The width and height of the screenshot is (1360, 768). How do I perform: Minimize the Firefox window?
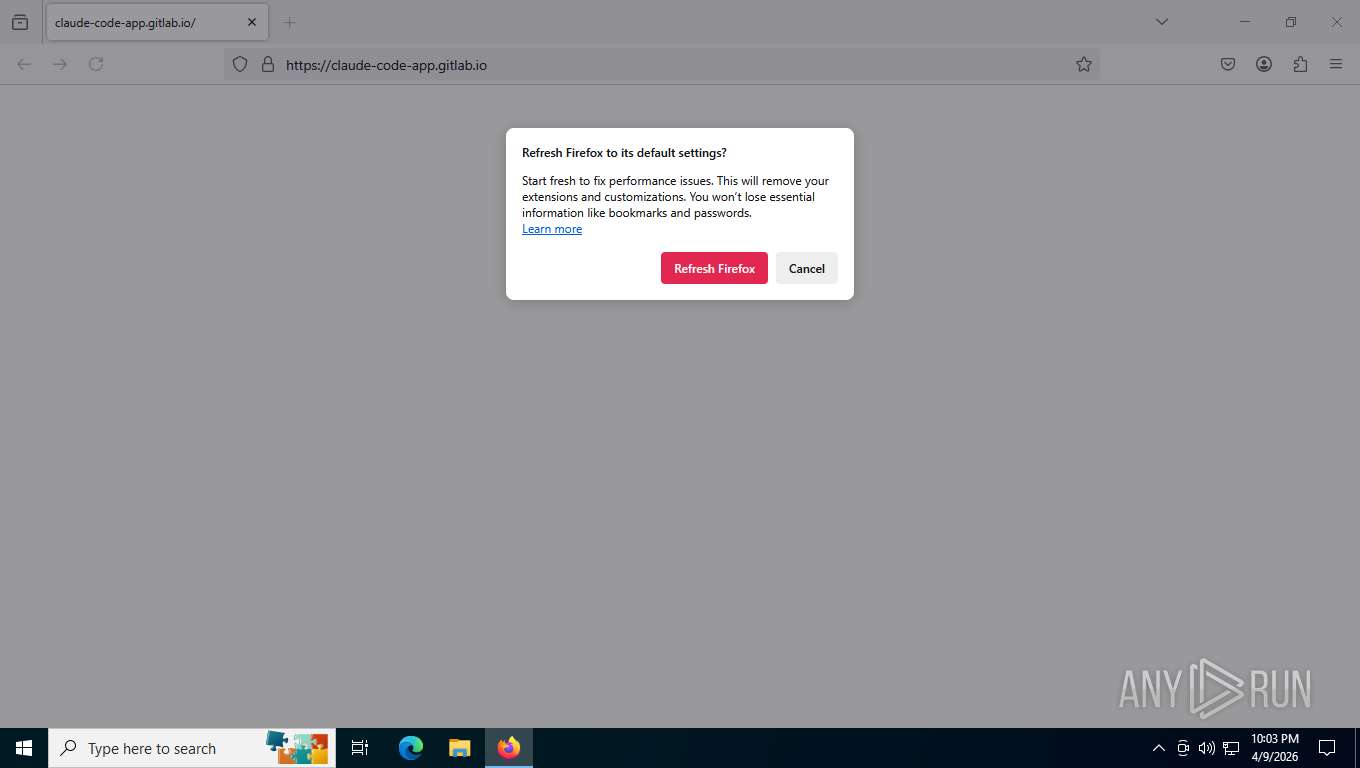[1245, 22]
